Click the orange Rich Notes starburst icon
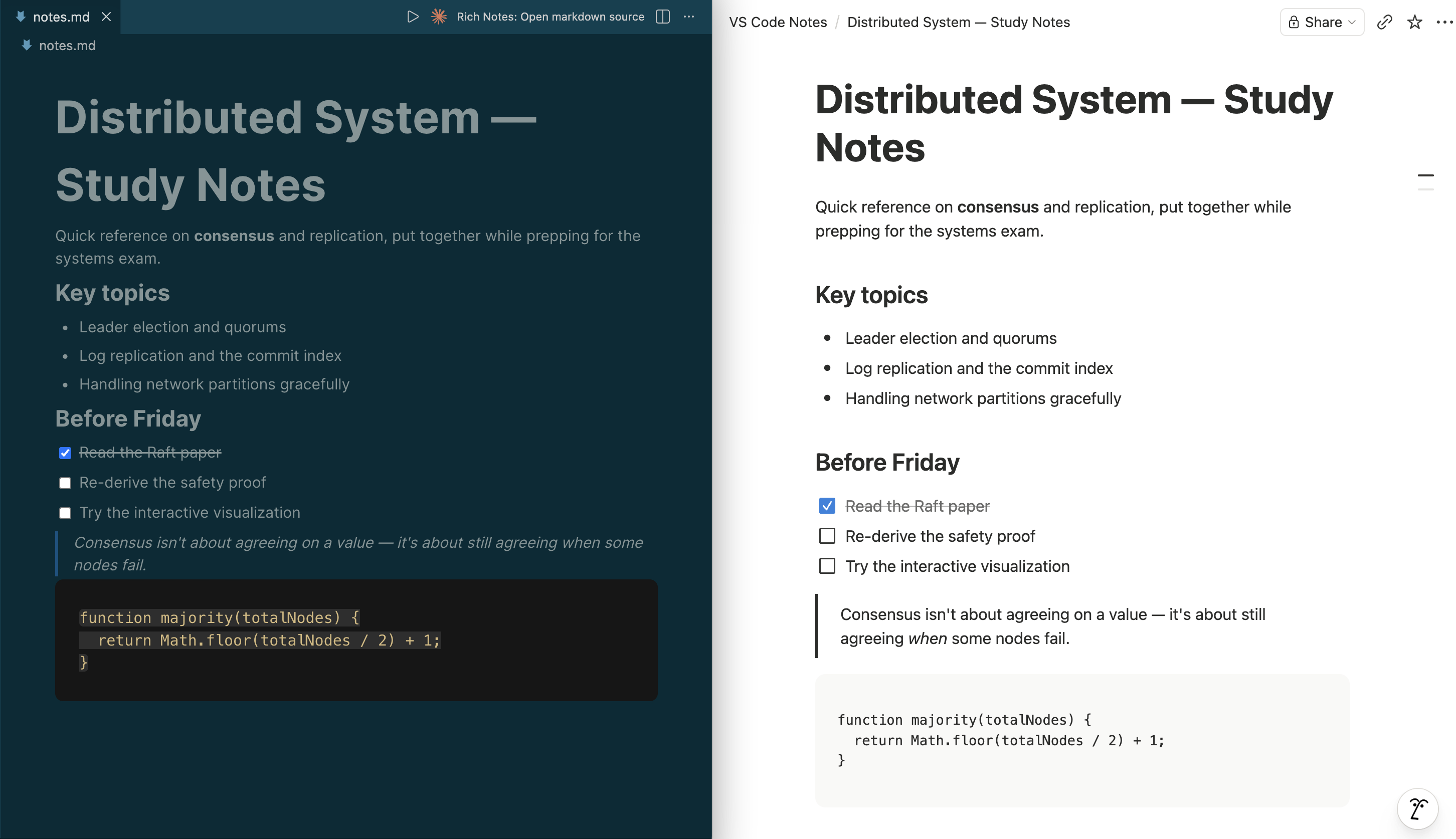Screen dimensions: 1456x839 (439, 17)
